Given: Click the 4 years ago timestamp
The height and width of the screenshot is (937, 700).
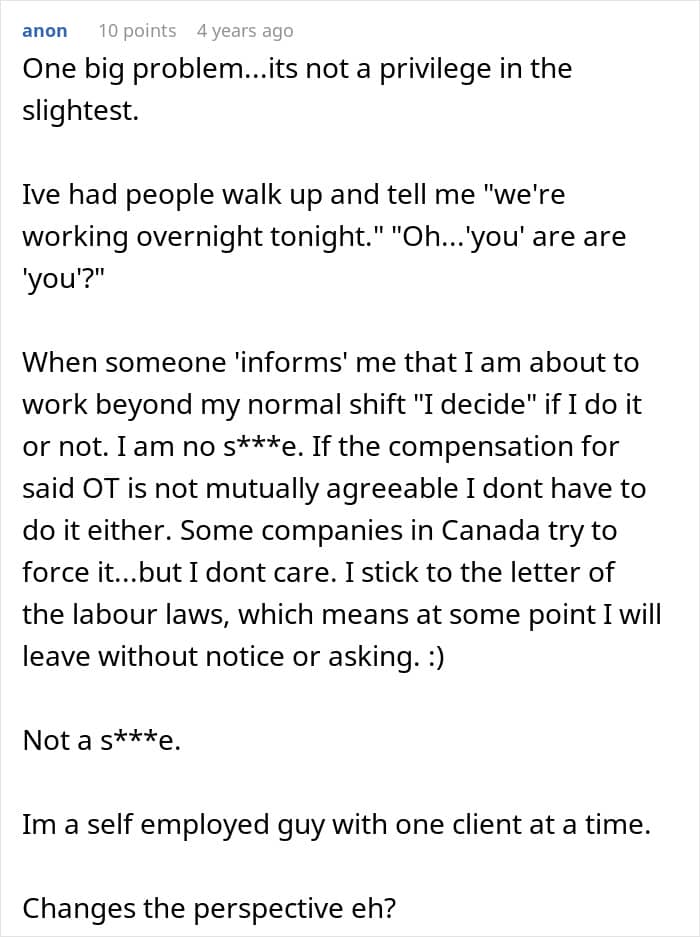Looking at the screenshot, I should [x=245, y=31].
